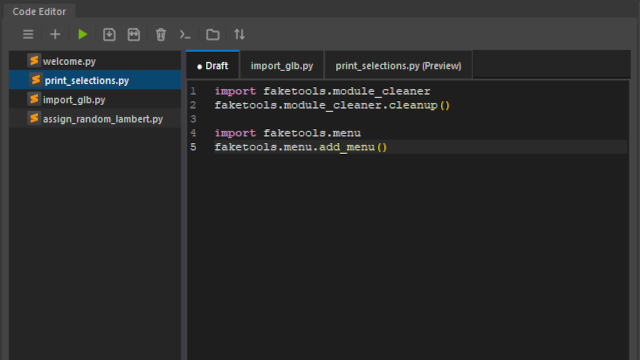Image resolution: width=640 pixels, height=360 pixels.
Task: Delete the script with the trash icon
Action: (x=161, y=34)
